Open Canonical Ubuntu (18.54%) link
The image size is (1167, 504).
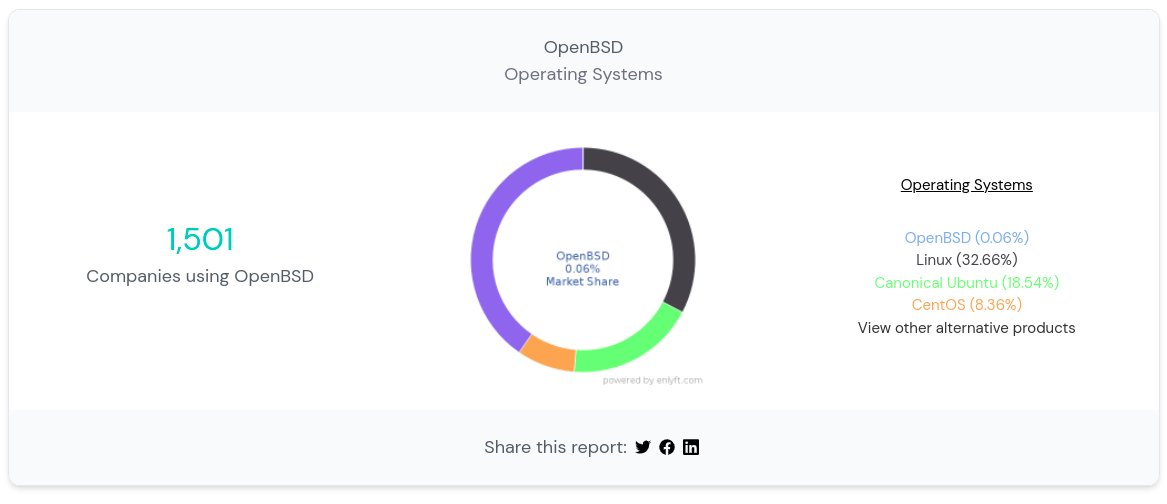click(966, 282)
